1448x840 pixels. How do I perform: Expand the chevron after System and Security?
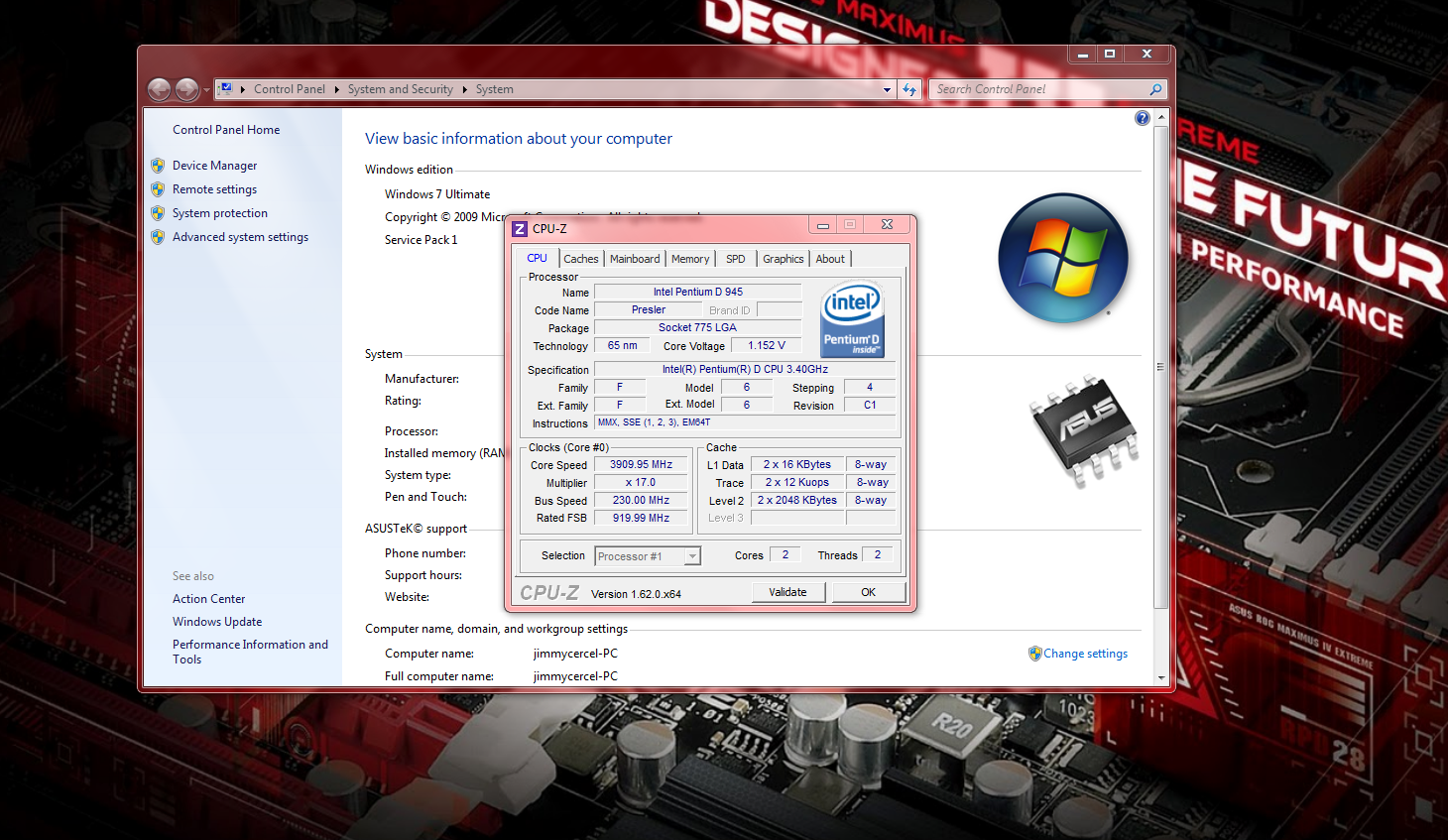tap(463, 89)
